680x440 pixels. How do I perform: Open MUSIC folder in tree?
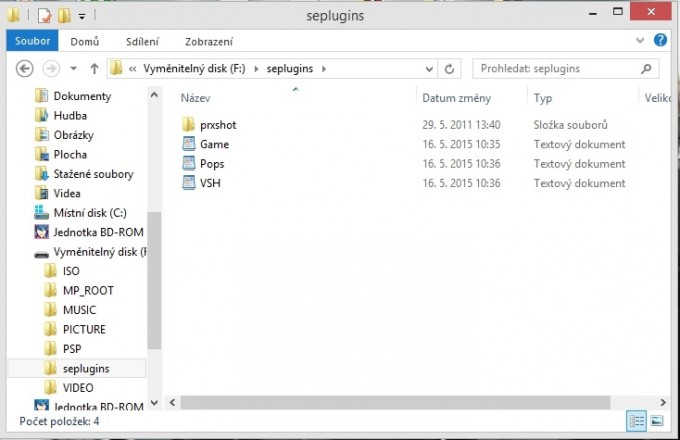pos(79,310)
